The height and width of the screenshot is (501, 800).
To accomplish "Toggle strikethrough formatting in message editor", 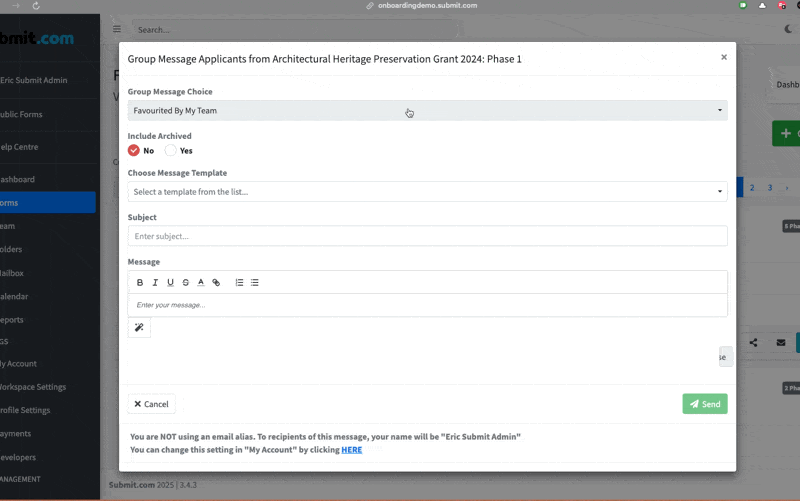I will pyautogui.click(x=186, y=282).
